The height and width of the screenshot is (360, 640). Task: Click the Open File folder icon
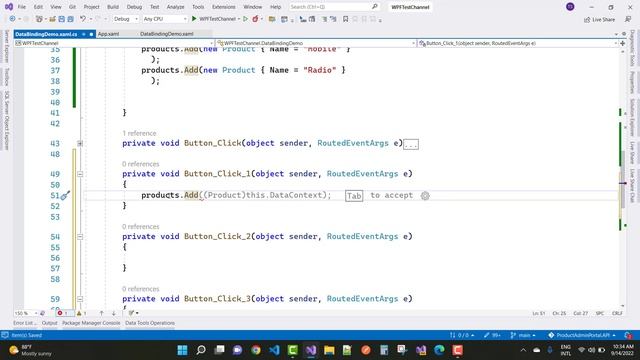(52, 19)
